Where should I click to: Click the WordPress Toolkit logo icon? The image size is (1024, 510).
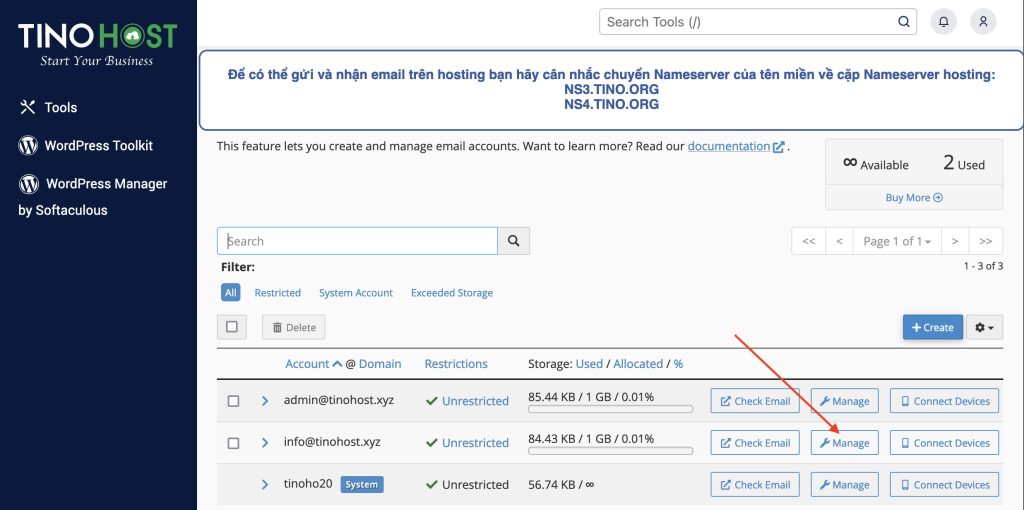tap(28, 145)
